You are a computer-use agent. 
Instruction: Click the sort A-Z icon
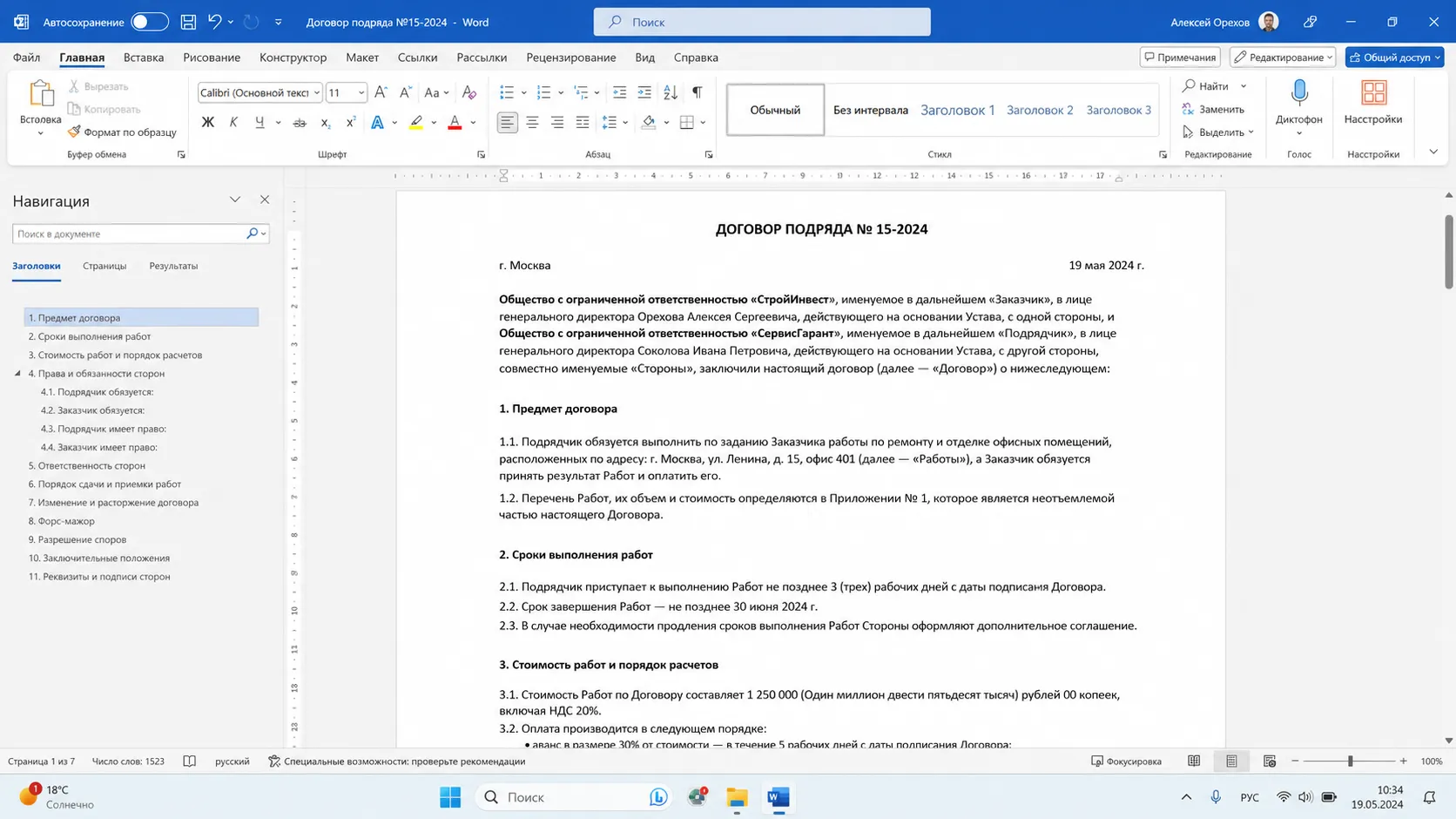pyautogui.click(x=671, y=92)
